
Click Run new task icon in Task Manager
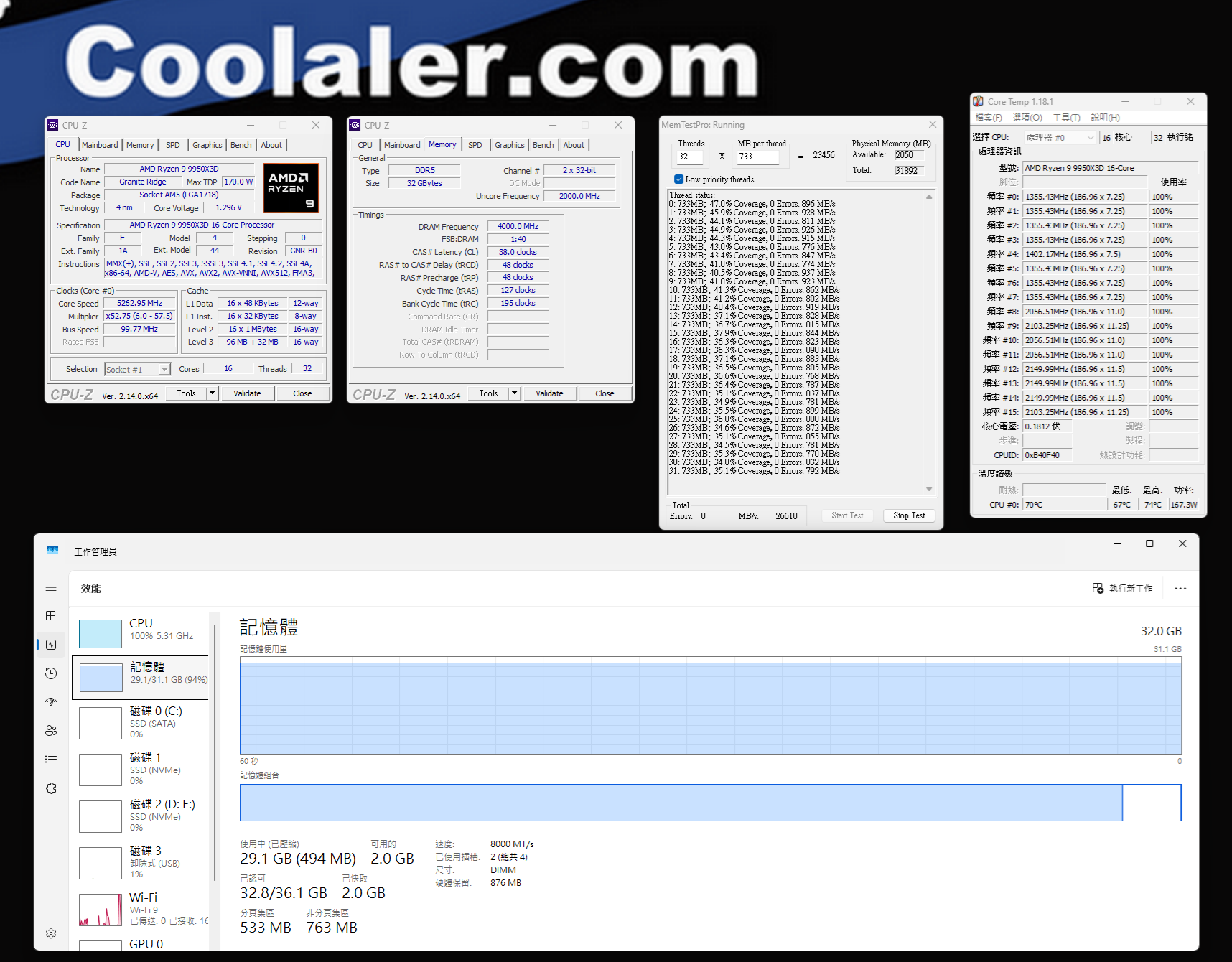tap(1098, 588)
